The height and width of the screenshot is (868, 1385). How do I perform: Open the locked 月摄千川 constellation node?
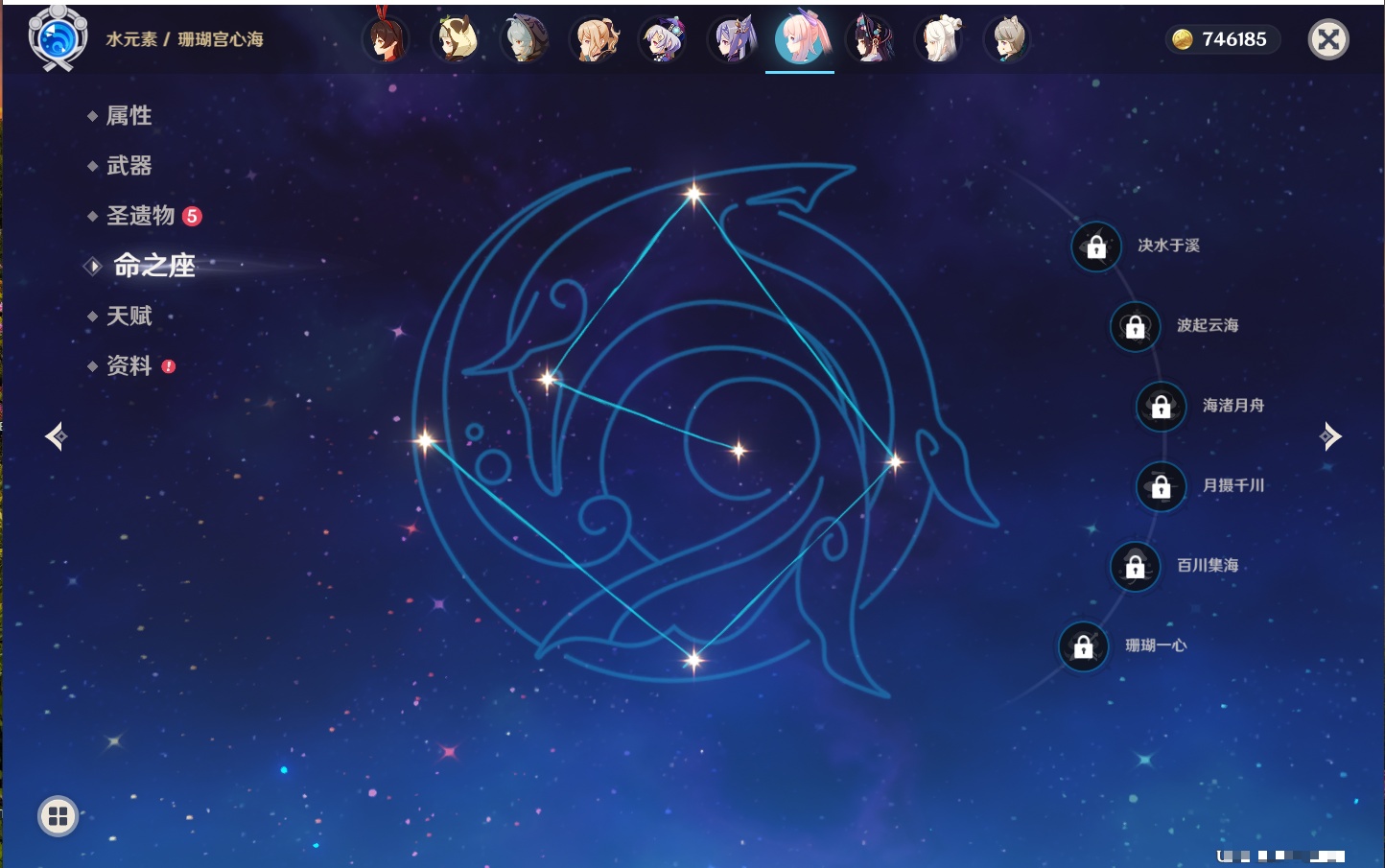click(x=1162, y=487)
